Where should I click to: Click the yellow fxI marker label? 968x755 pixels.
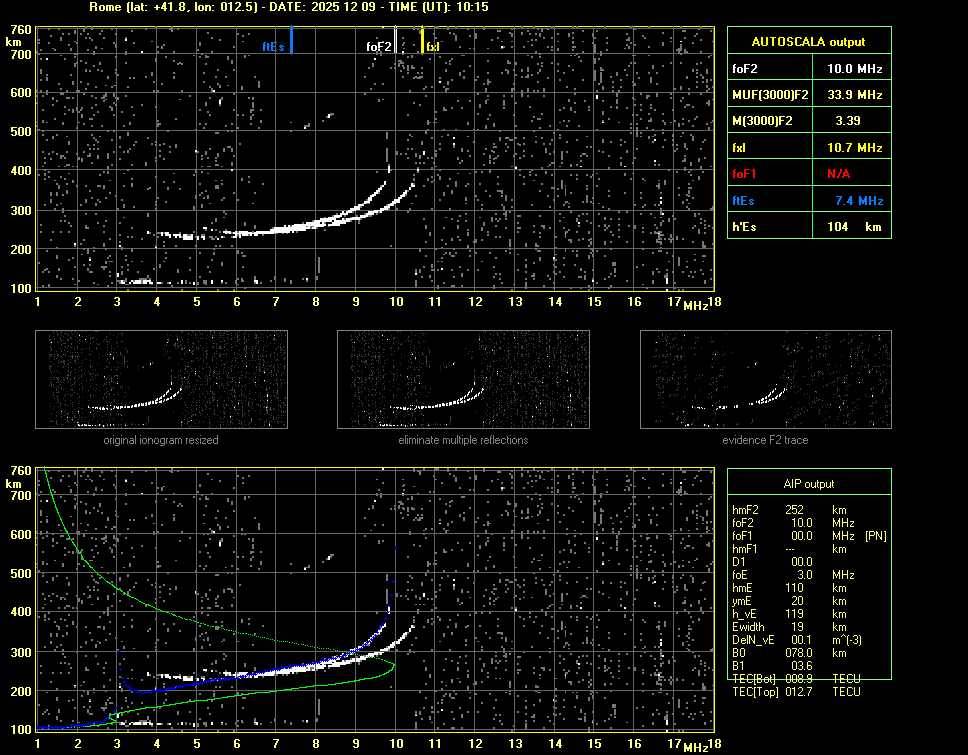click(433, 47)
